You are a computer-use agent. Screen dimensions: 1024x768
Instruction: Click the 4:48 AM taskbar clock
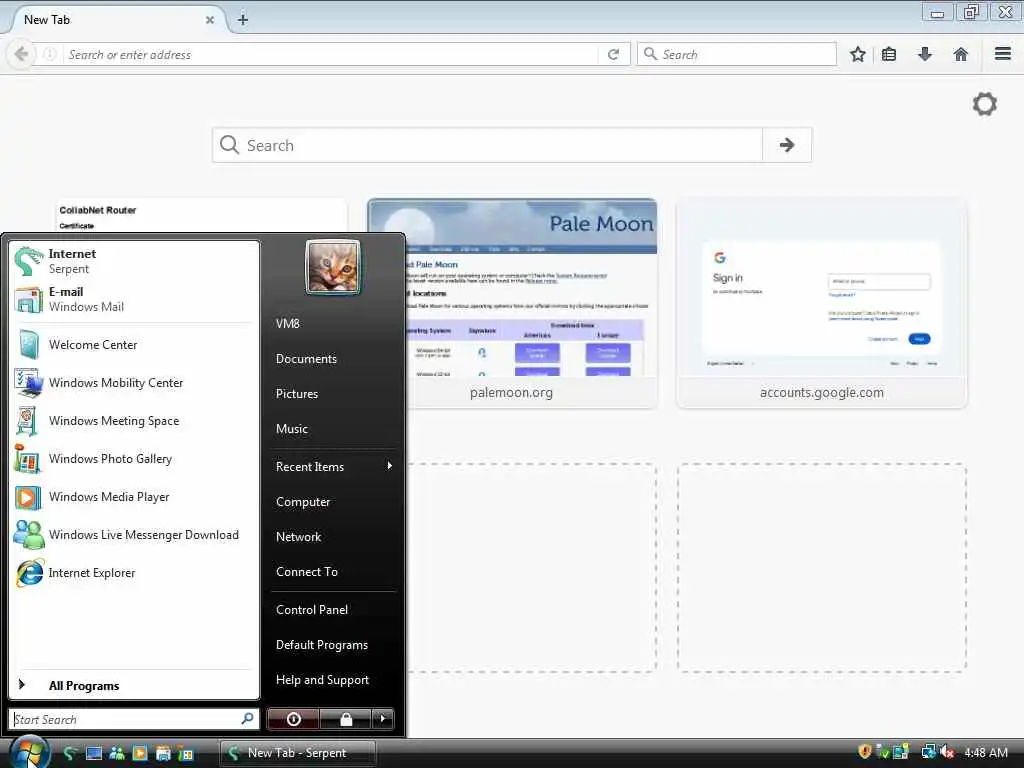pos(986,752)
